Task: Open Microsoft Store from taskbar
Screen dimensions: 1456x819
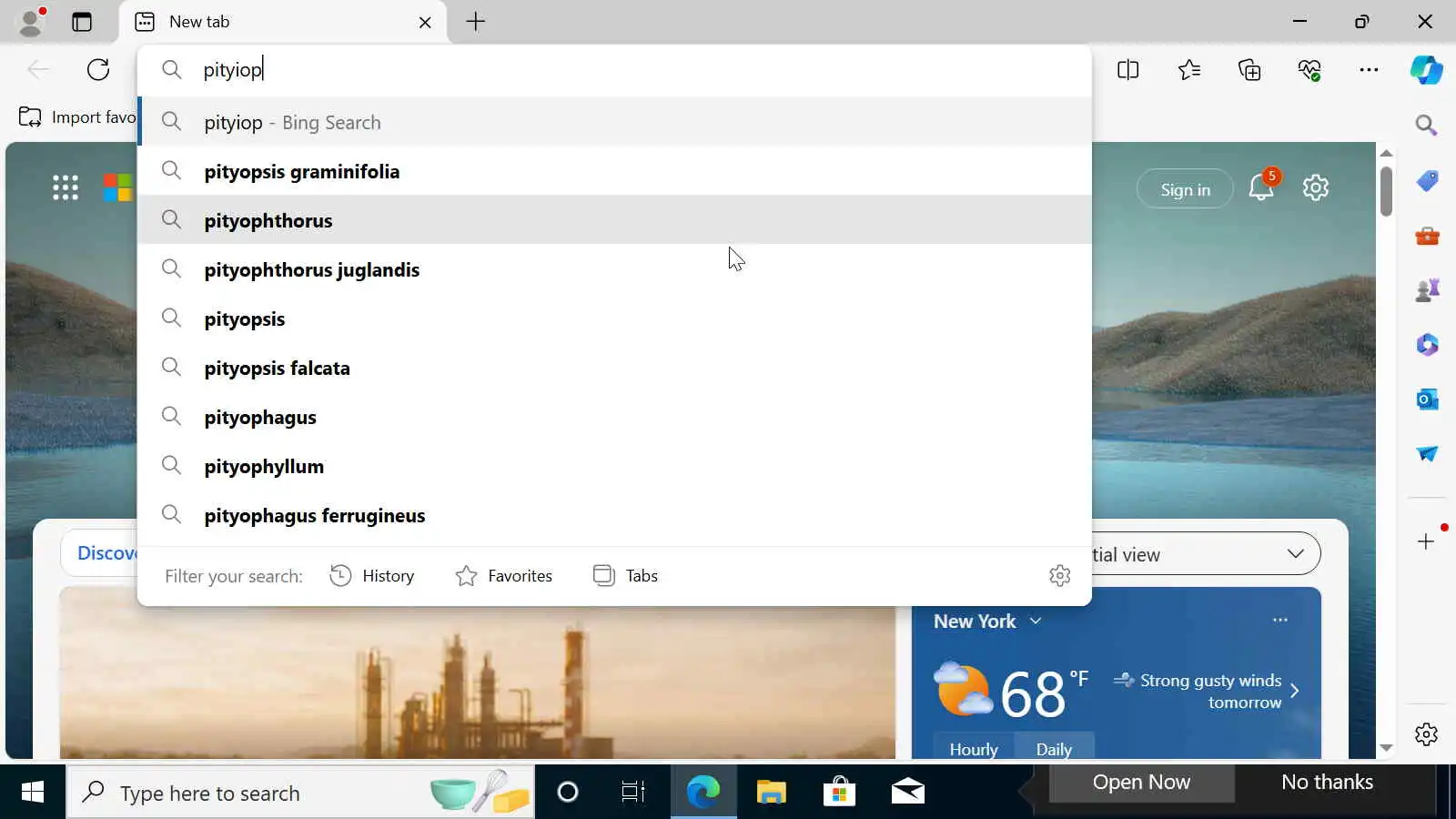Action: point(839,793)
